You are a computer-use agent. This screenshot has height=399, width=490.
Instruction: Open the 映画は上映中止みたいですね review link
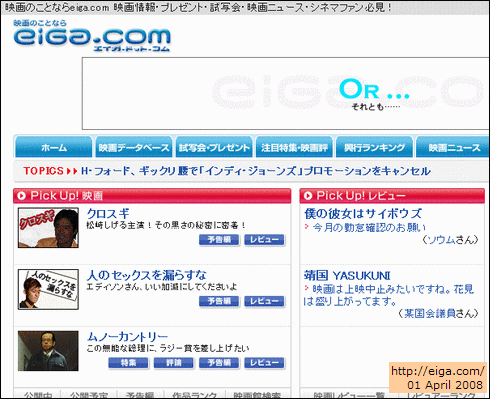click(389, 295)
